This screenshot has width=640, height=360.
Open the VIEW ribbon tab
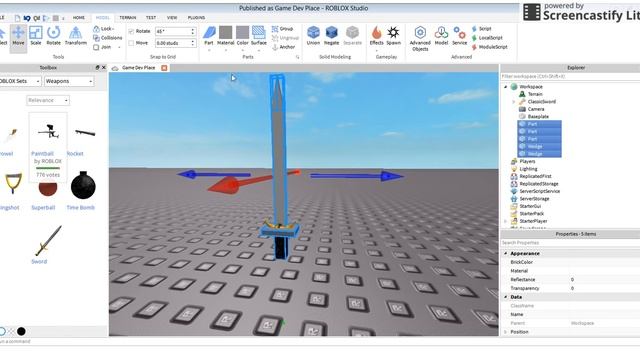tap(172, 18)
